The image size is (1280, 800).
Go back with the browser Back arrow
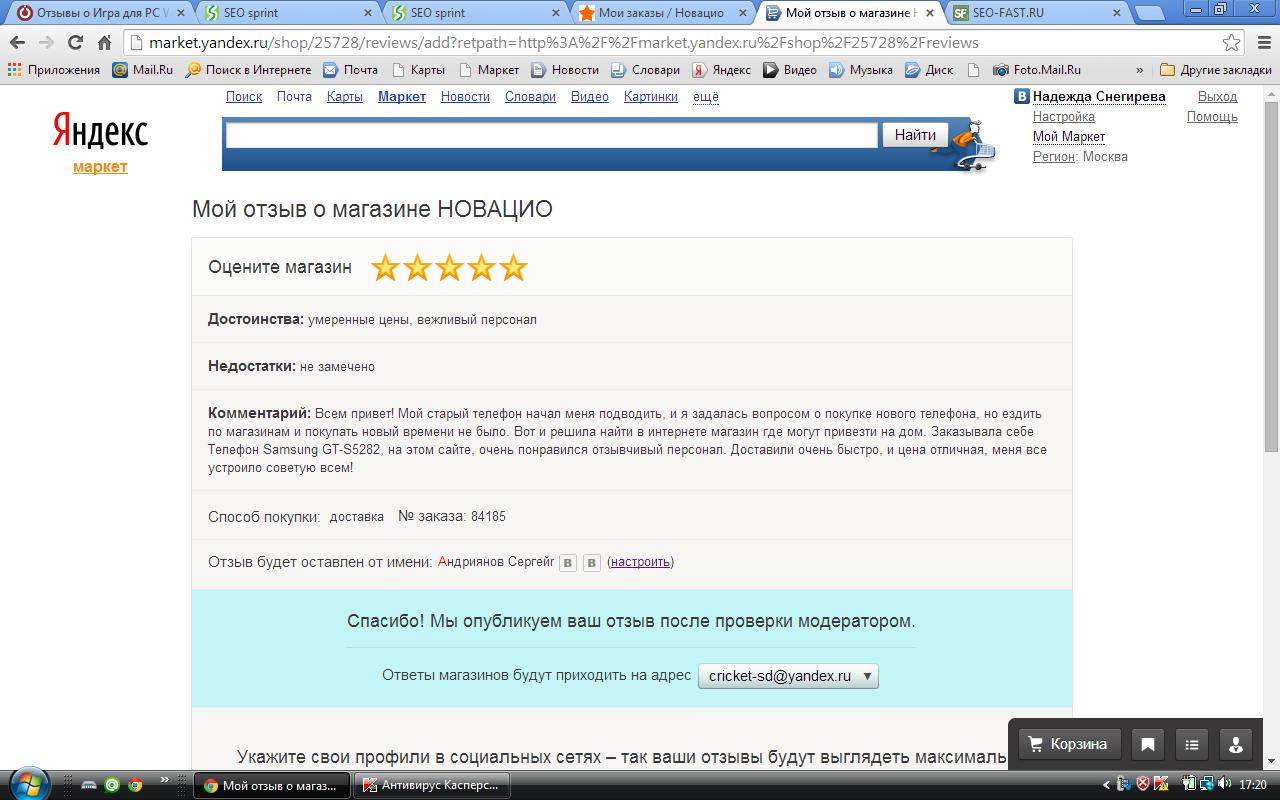point(17,43)
